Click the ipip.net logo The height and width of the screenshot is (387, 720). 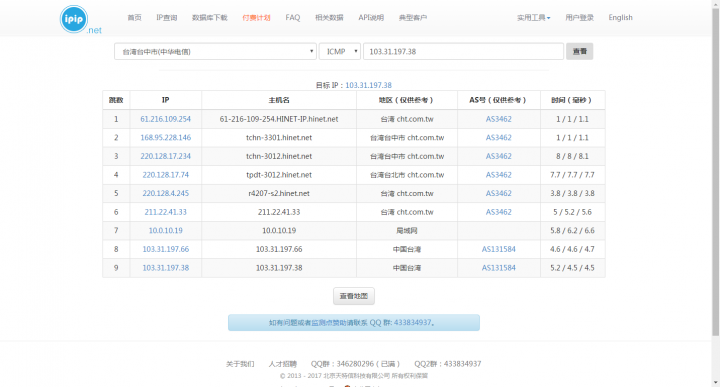(80, 20)
